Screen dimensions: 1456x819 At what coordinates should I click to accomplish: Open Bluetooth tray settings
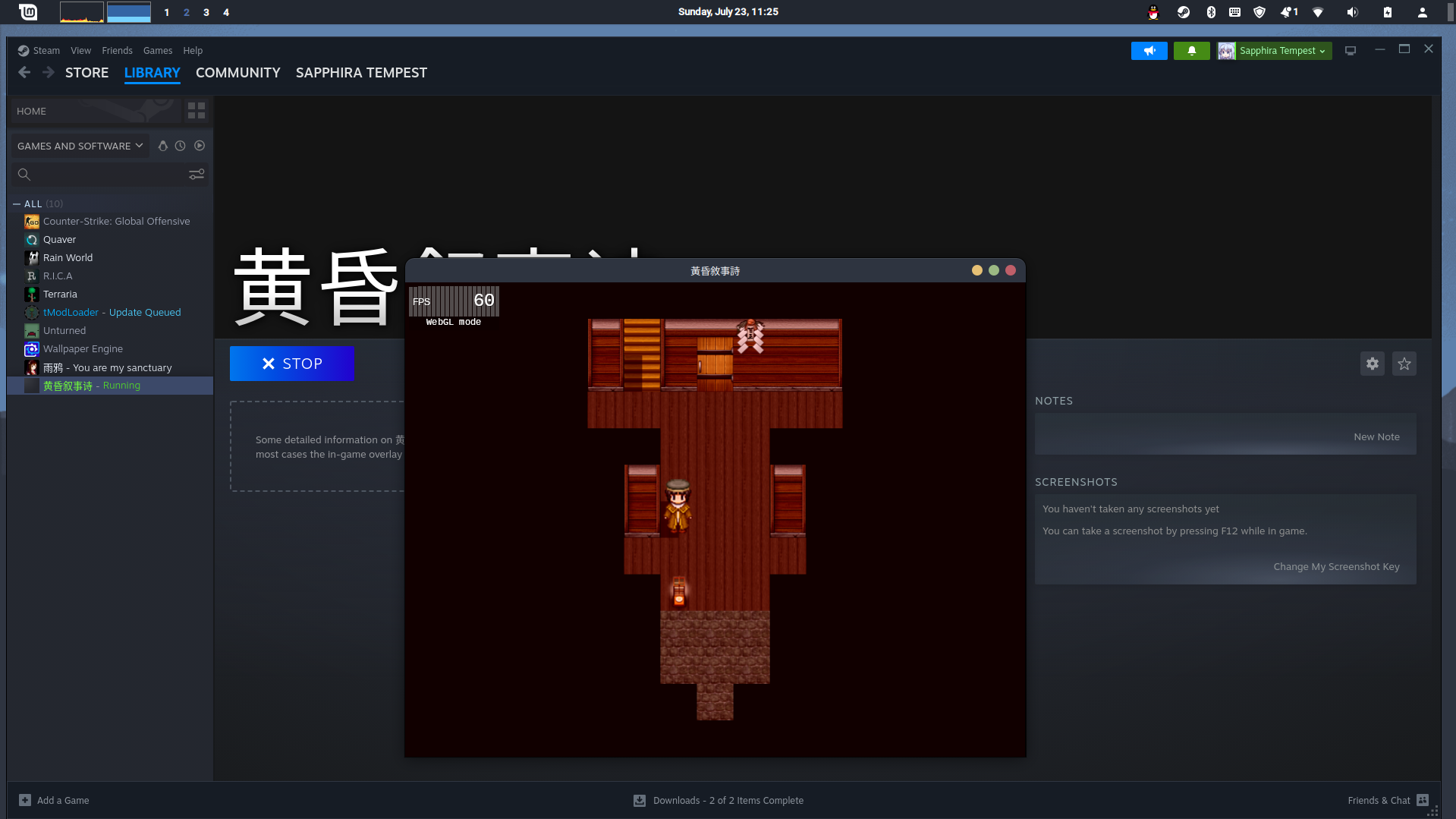pos(1211,12)
